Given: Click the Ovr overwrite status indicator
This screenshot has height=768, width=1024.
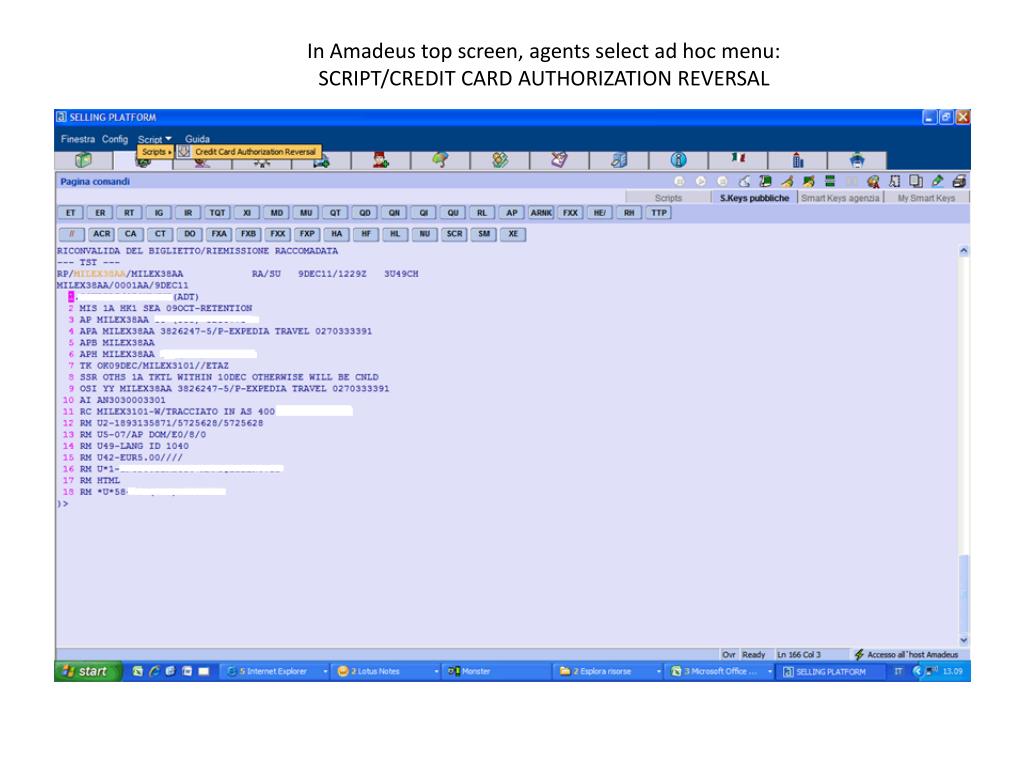Looking at the screenshot, I should 728,654.
